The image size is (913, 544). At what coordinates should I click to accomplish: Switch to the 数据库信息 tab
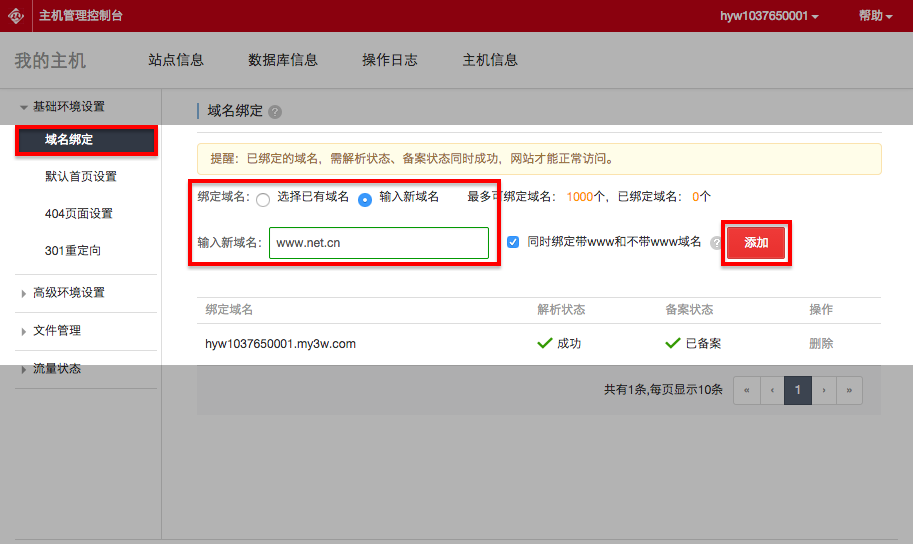pos(282,60)
